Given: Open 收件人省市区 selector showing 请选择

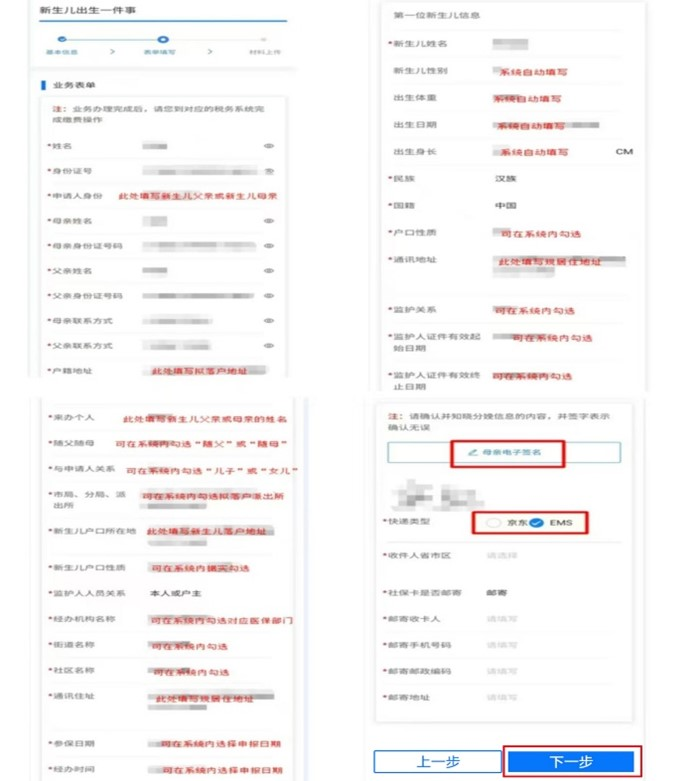Looking at the screenshot, I should pos(502,555).
